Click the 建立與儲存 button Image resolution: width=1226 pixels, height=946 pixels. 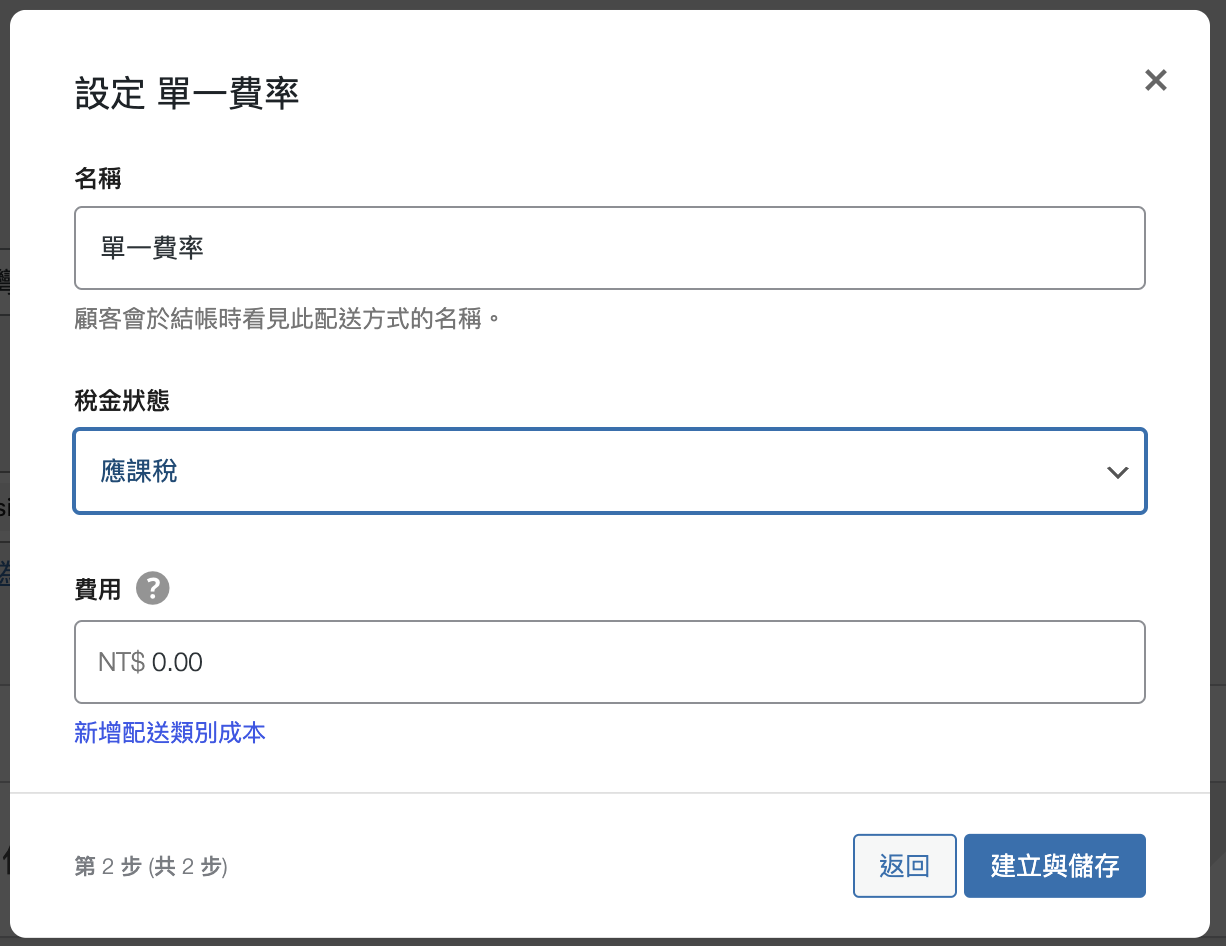pos(1054,866)
